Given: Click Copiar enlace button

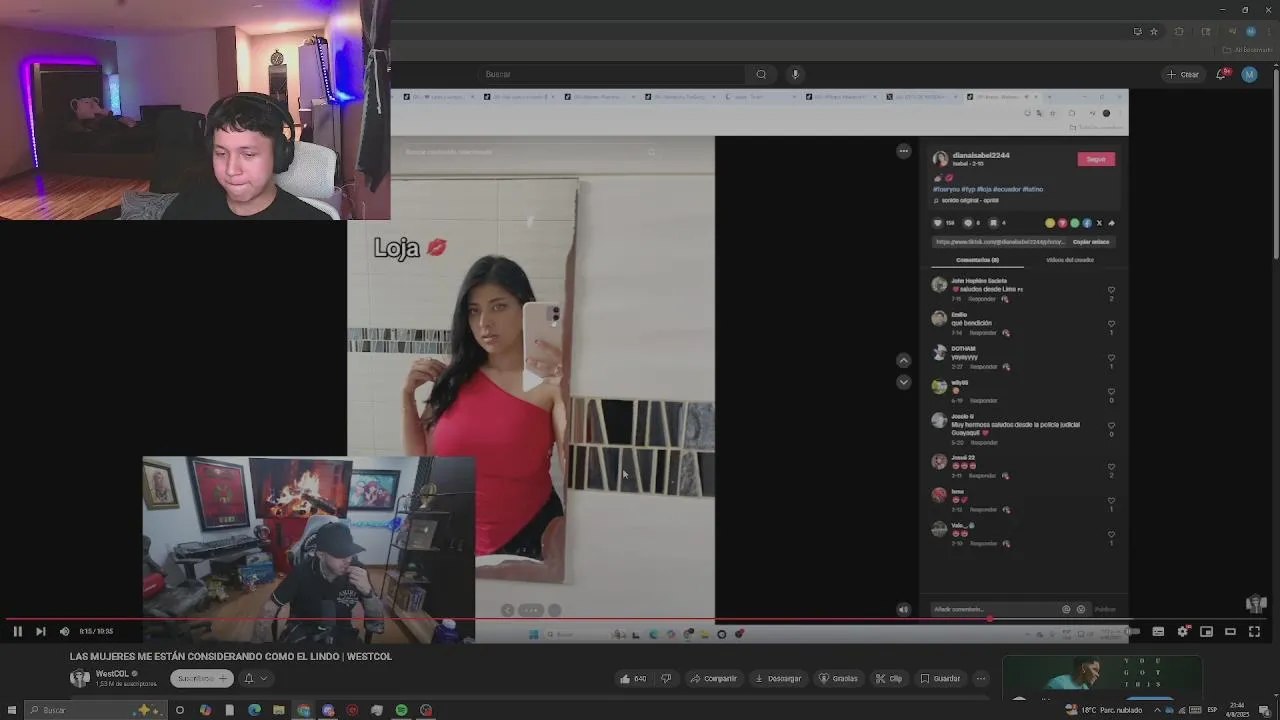Looking at the screenshot, I should 1090,242.
